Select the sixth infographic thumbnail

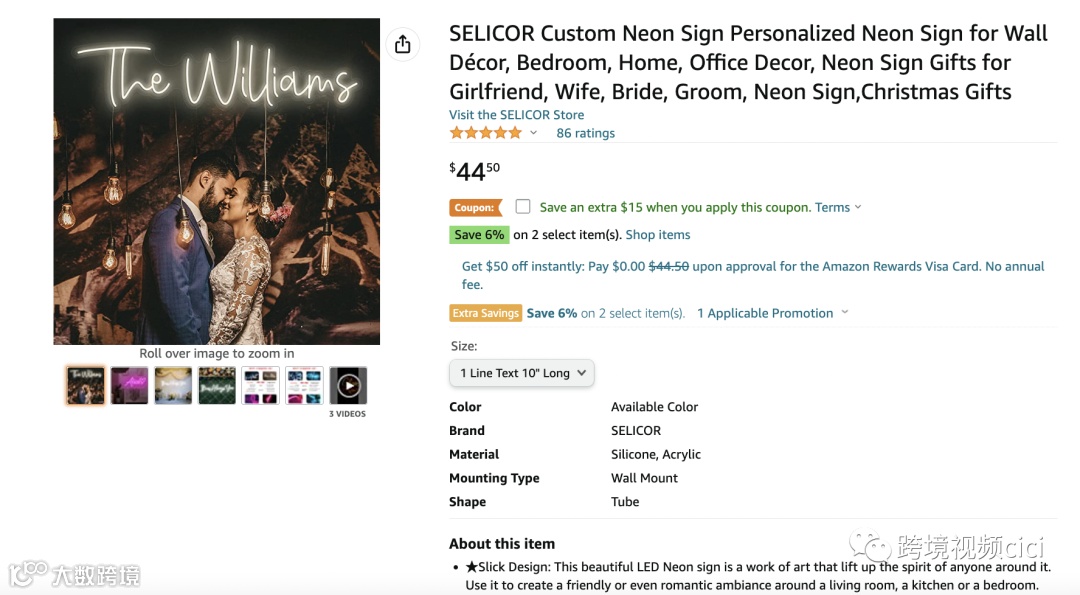[304, 385]
